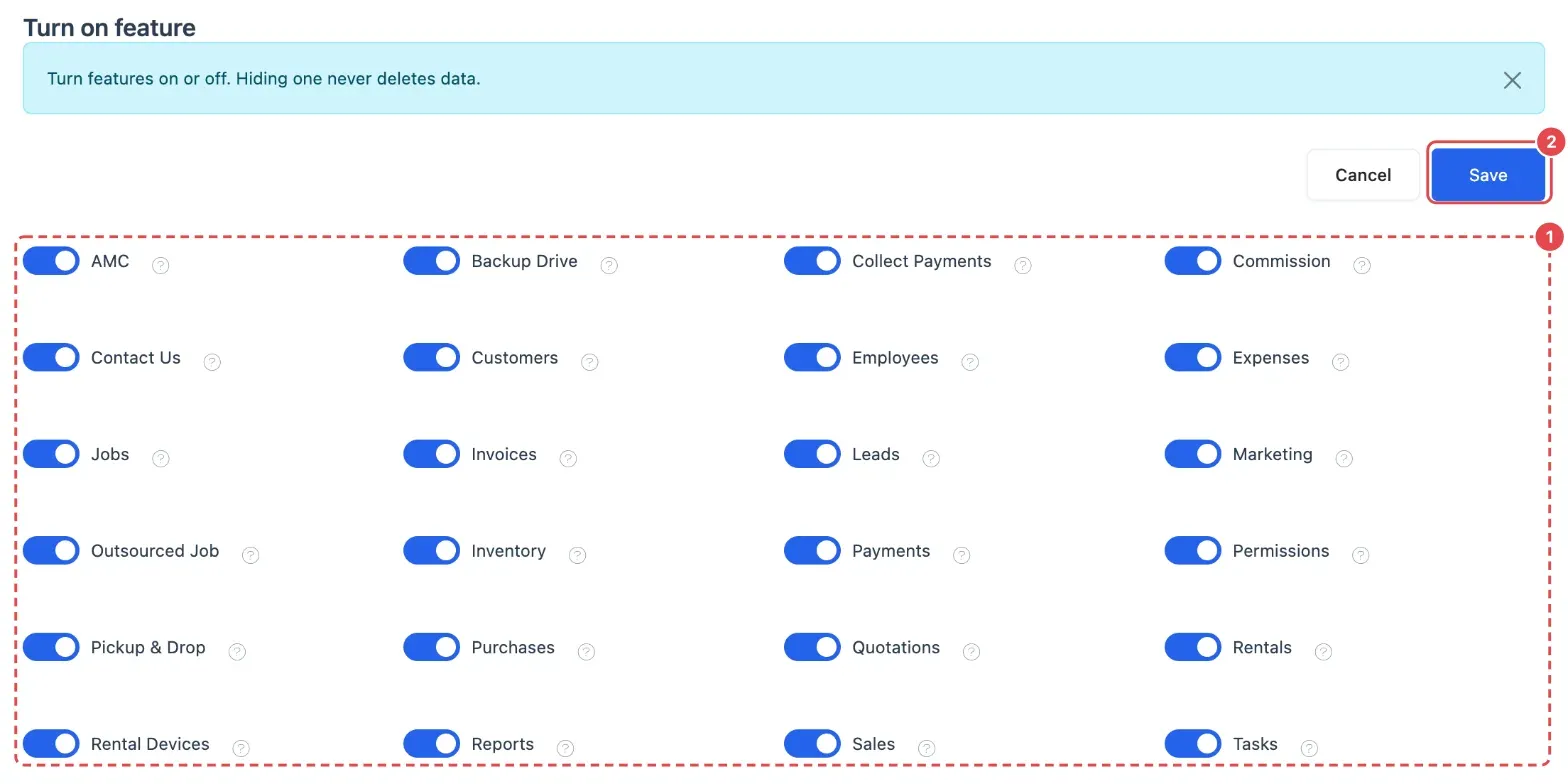Click help icon next to Contact Us
Viewport: 1568px width, 784px height.
[212, 362]
